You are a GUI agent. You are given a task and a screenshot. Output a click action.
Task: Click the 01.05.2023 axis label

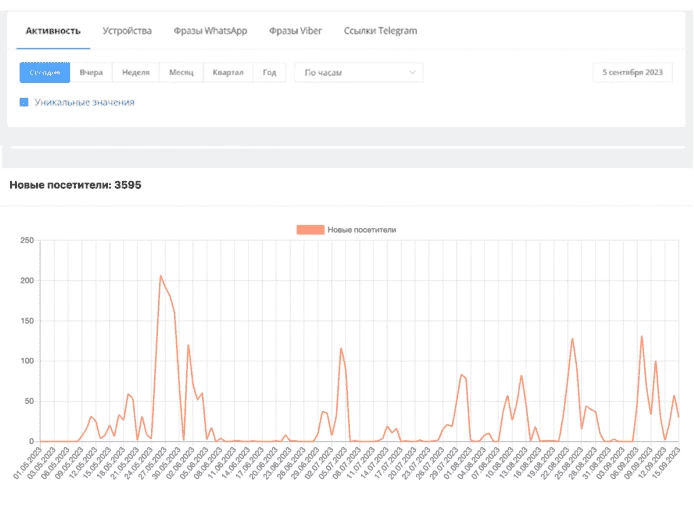pyautogui.click(x=27, y=463)
